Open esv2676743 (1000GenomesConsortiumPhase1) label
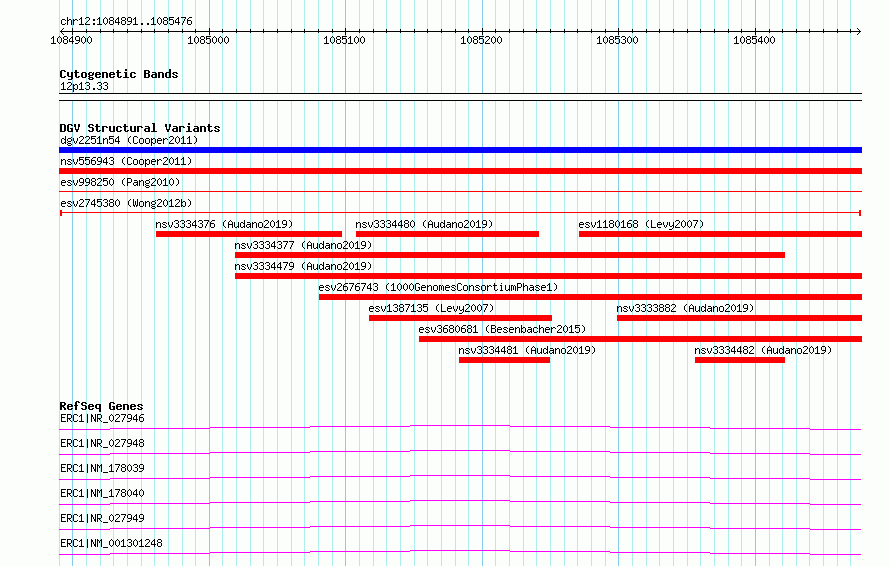890x566 pixels. pos(438,287)
